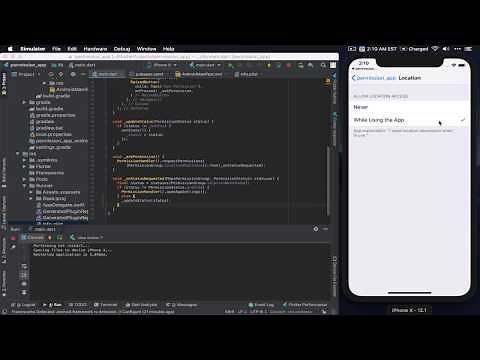Expand the Pods folder
Screen dimensions: 480x360
coord(24,179)
